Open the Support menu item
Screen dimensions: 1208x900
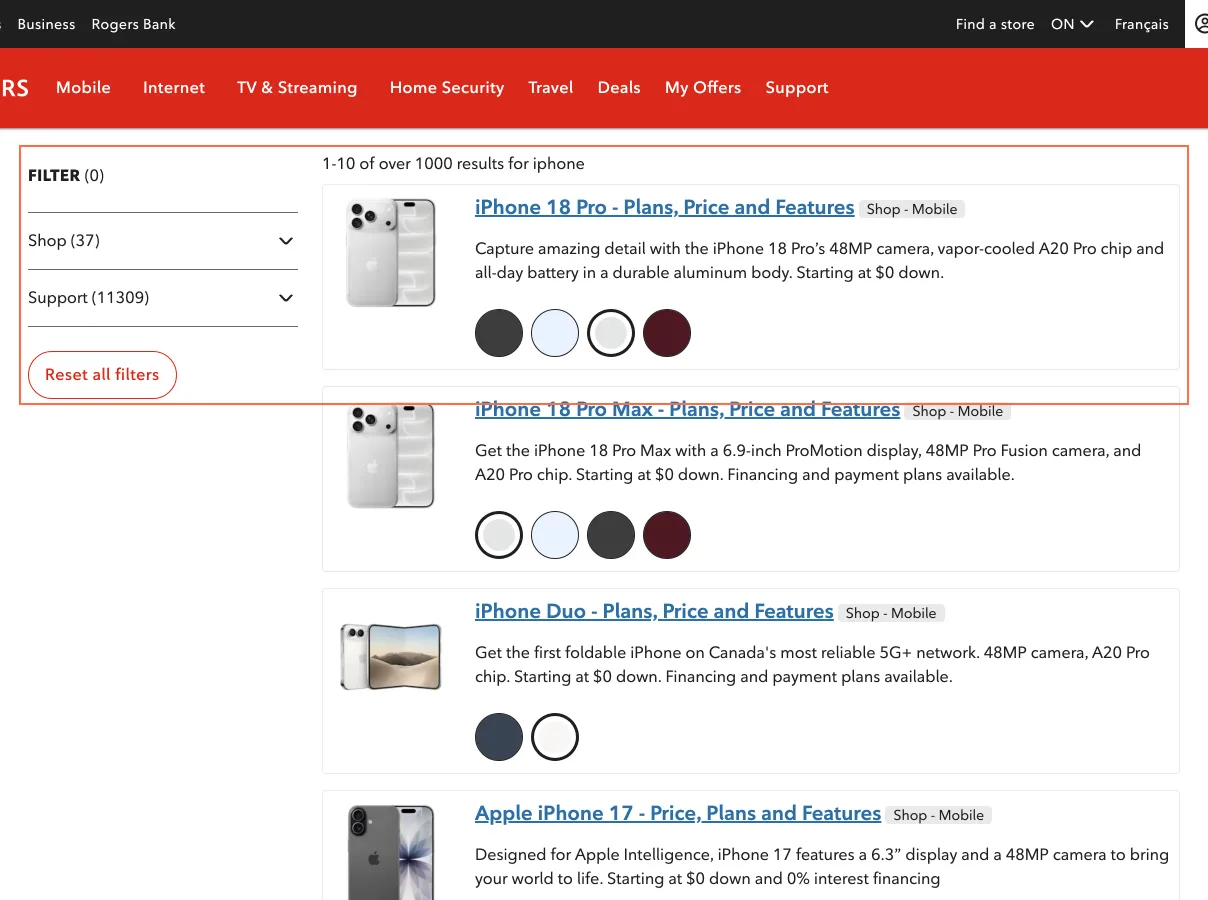[x=797, y=88]
